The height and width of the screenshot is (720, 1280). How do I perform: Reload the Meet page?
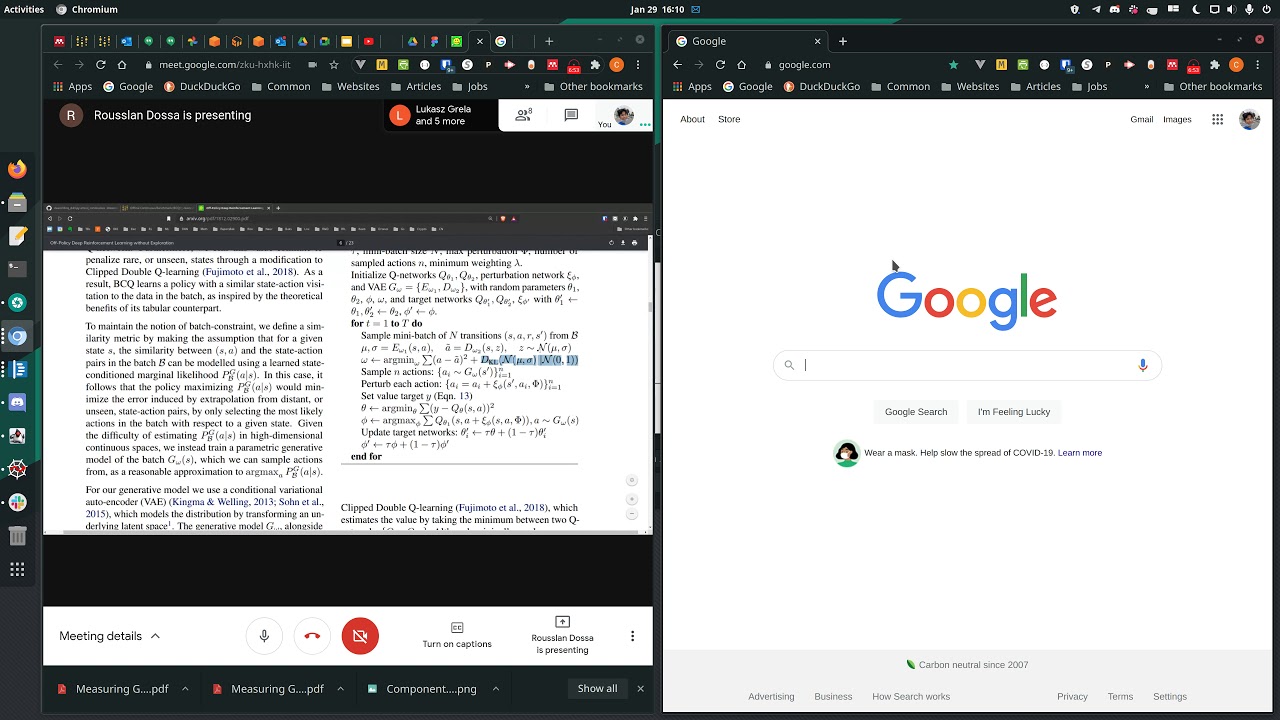pos(102,65)
